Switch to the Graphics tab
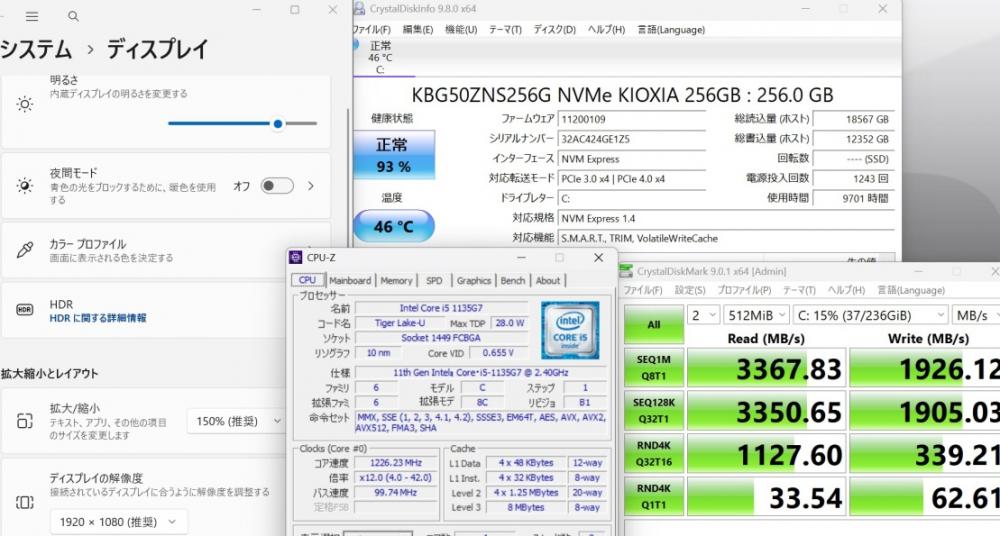This screenshot has height=536, width=1000. coord(474,280)
